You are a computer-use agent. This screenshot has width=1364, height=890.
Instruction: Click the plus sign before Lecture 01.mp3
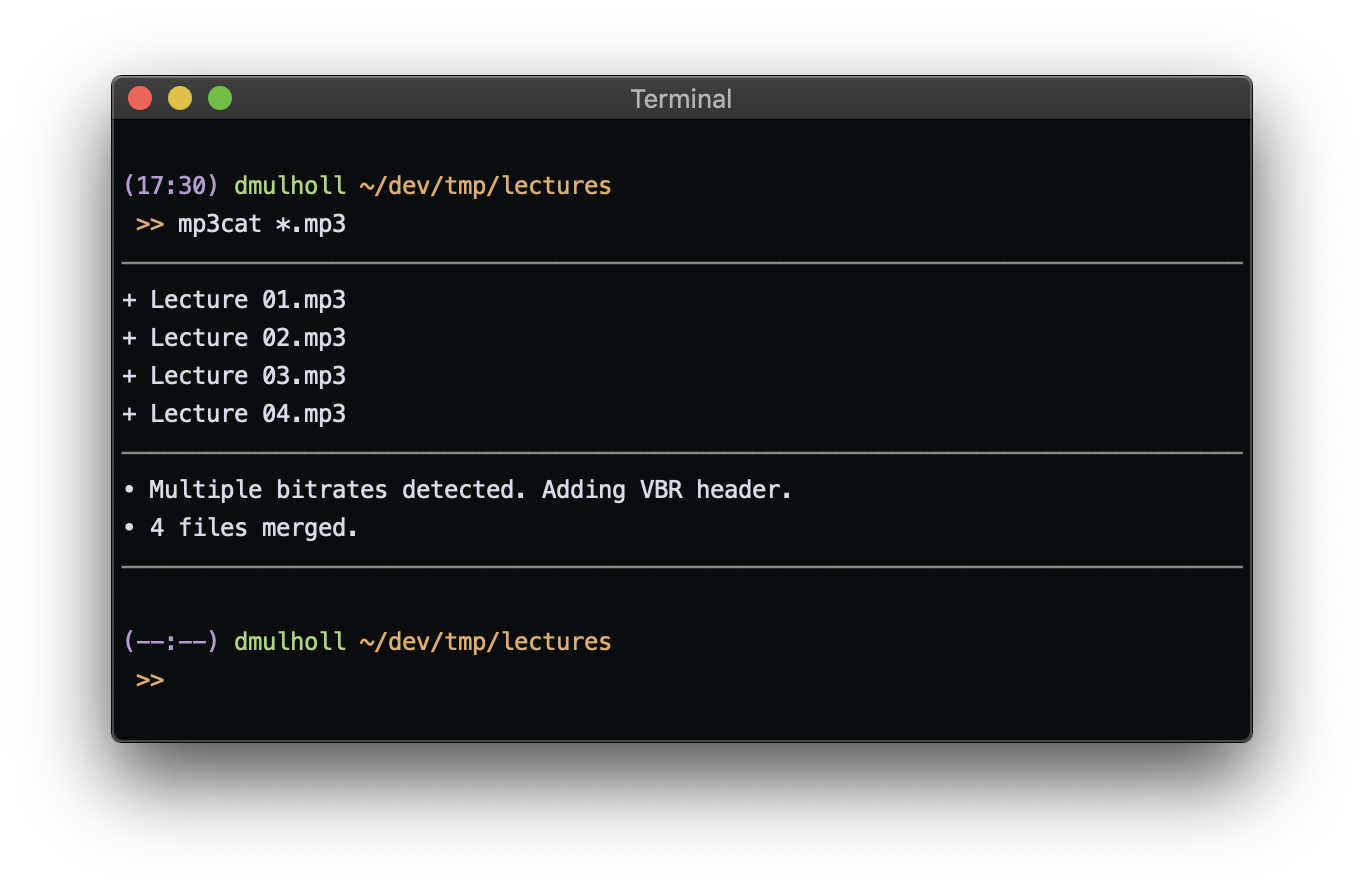pyautogui.click(x=129, y=300)
